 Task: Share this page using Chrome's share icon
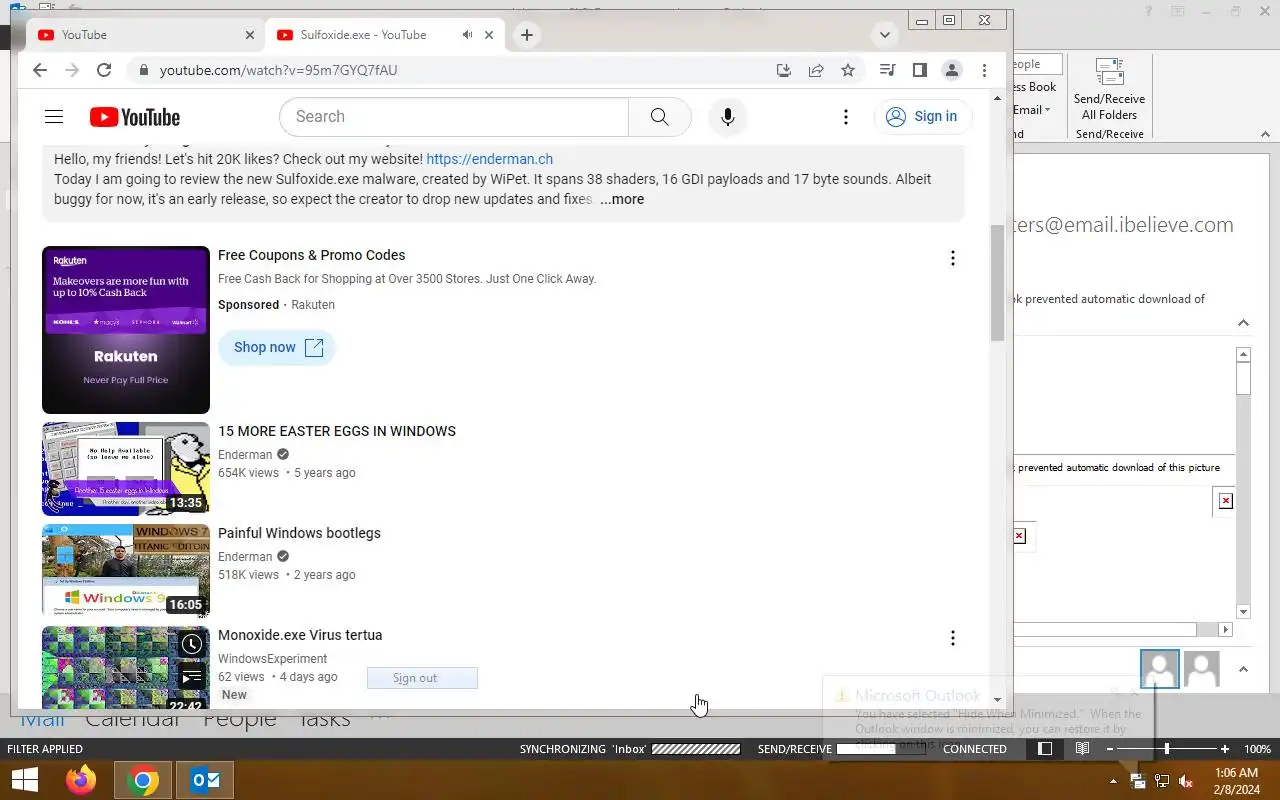pos(816,70)
